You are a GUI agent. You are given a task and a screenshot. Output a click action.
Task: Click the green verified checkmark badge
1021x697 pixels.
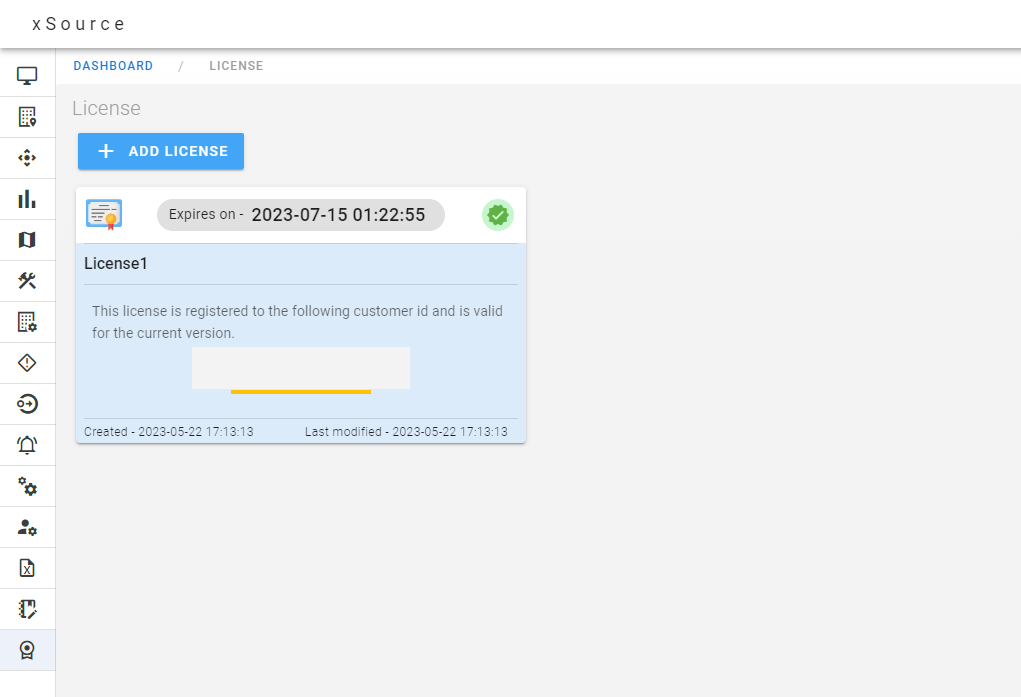(x=497, y=215)
